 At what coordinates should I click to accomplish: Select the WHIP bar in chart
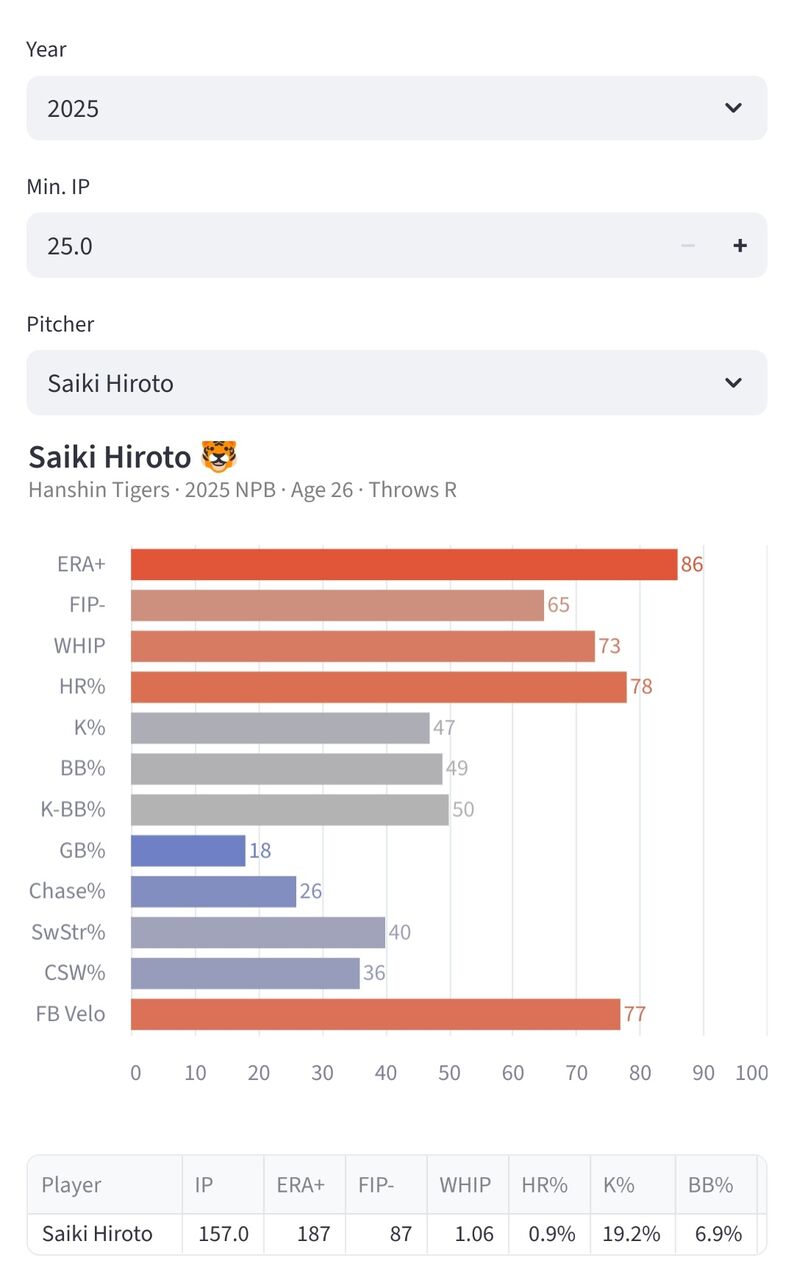point(363,646)
